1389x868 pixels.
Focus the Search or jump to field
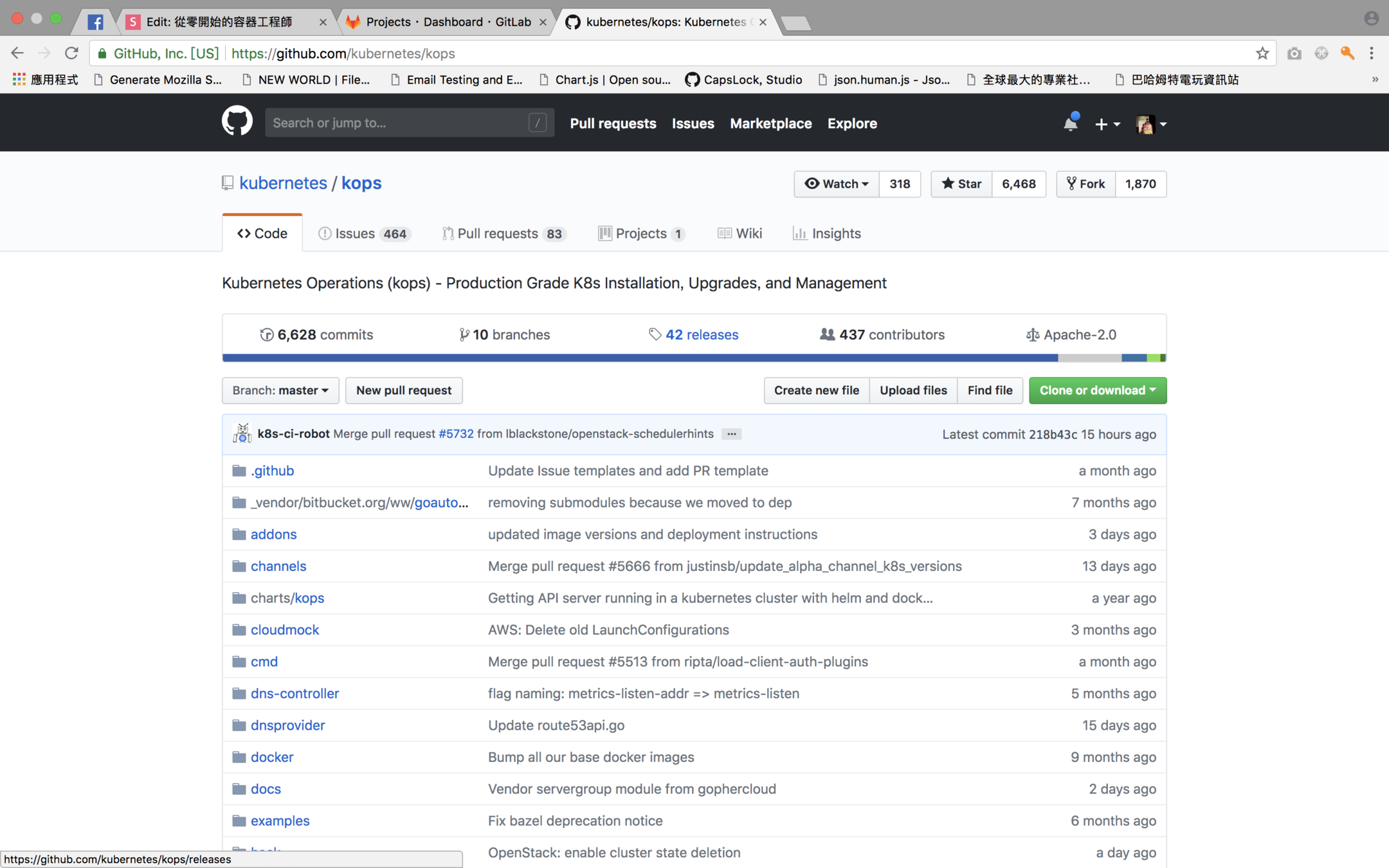[x=409, y=123]
